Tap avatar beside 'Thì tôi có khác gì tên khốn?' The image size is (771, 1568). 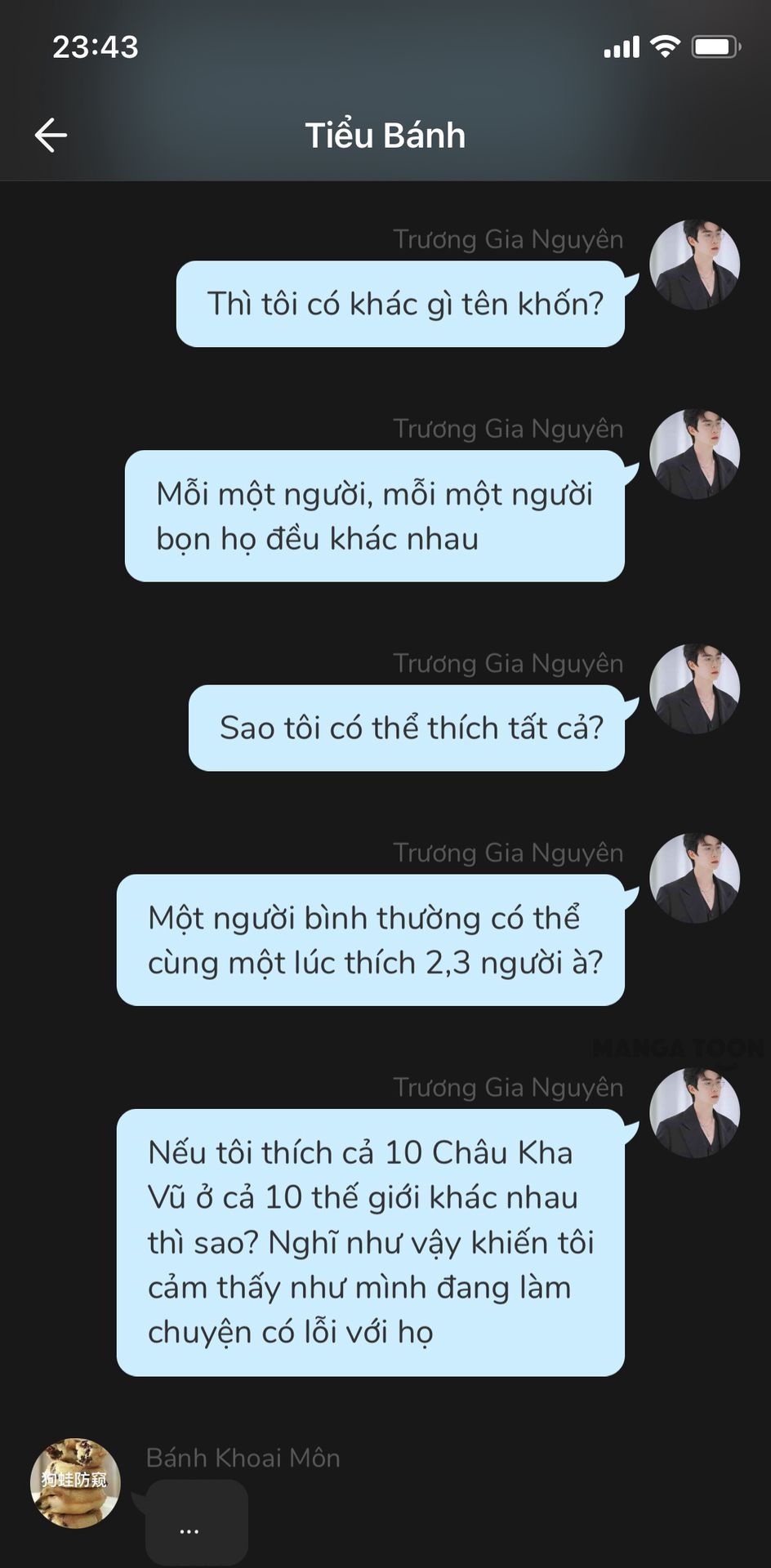point(694,264)
